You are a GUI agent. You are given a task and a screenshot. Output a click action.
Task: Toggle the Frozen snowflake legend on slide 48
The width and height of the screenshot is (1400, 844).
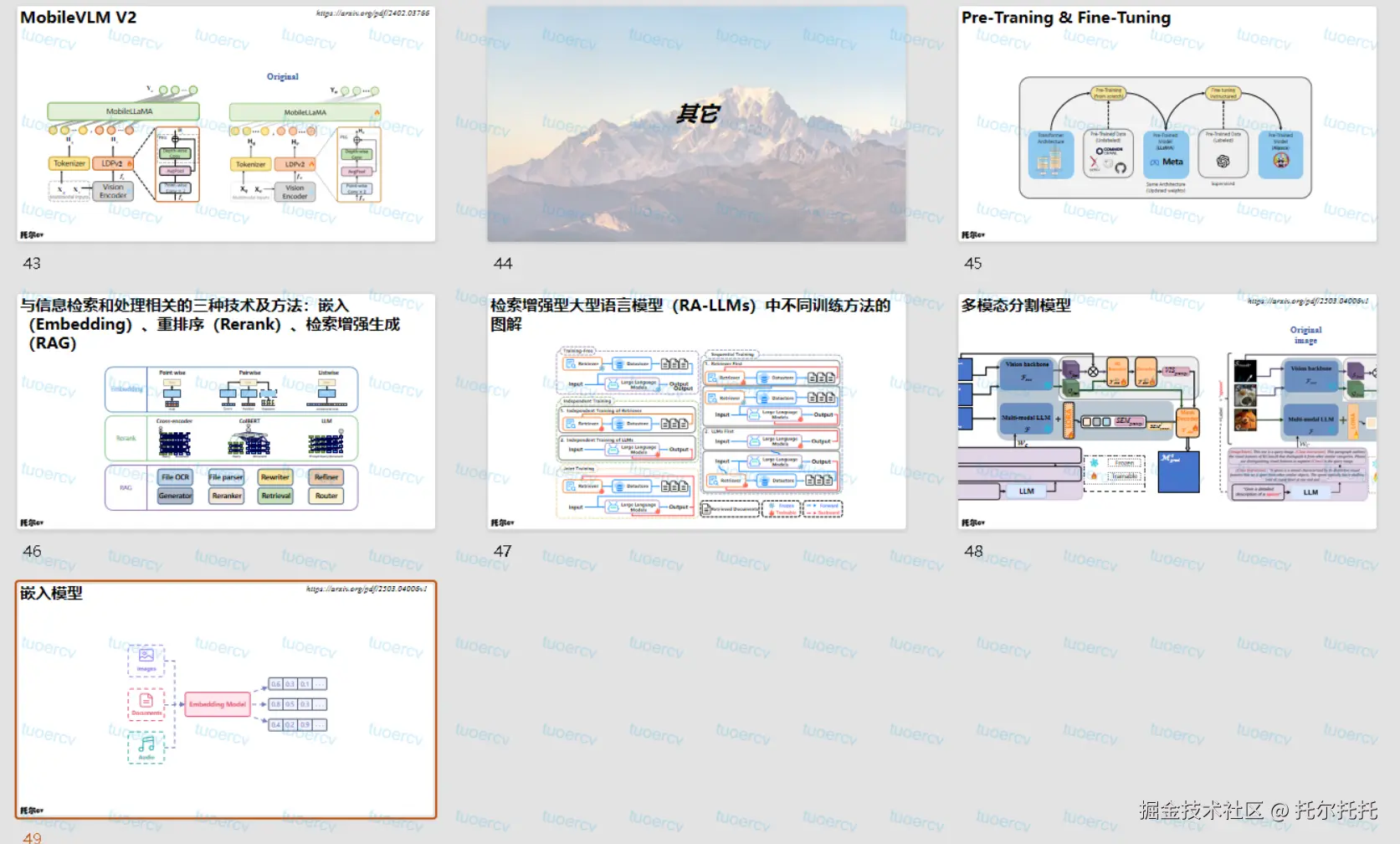[1094, 463]
